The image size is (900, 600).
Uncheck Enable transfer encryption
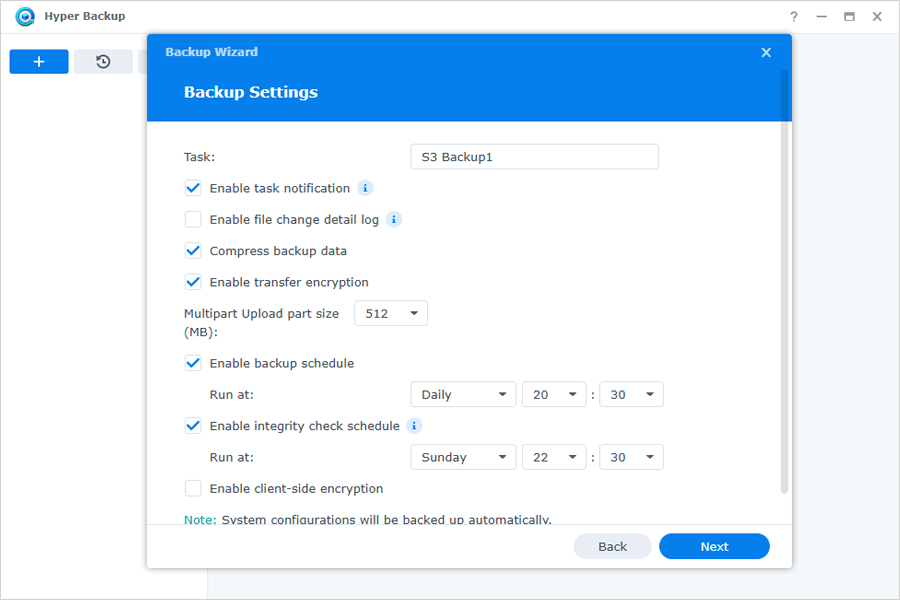click(193, 282)
